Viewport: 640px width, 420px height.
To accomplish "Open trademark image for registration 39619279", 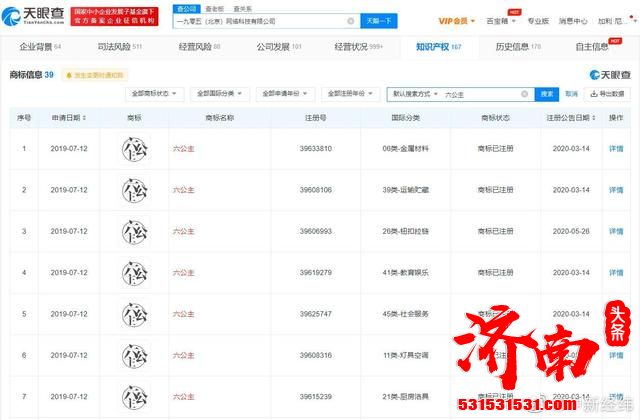I will (135, 273).
